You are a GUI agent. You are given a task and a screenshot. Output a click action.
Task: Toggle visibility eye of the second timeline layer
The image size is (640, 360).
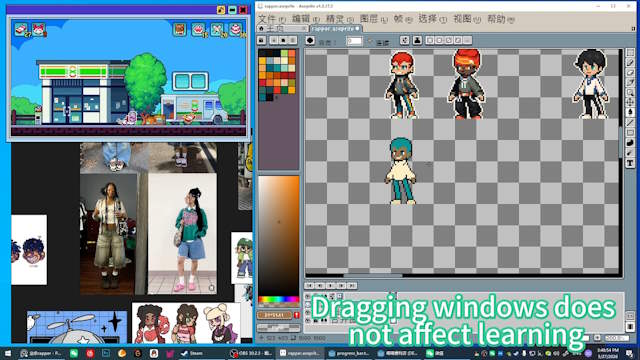click(x=308, y=305)
